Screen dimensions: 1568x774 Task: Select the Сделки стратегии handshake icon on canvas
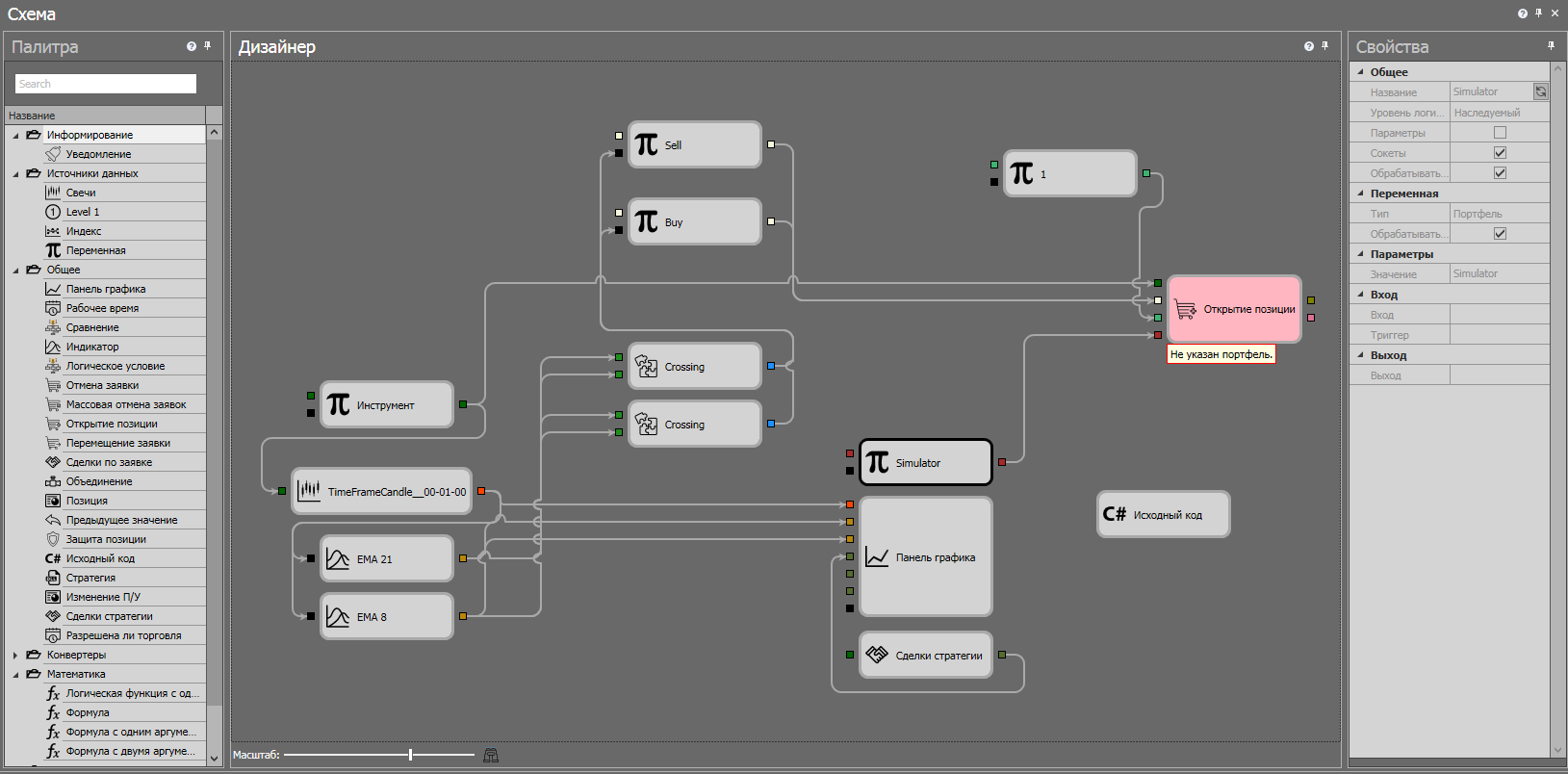(877, 655)
